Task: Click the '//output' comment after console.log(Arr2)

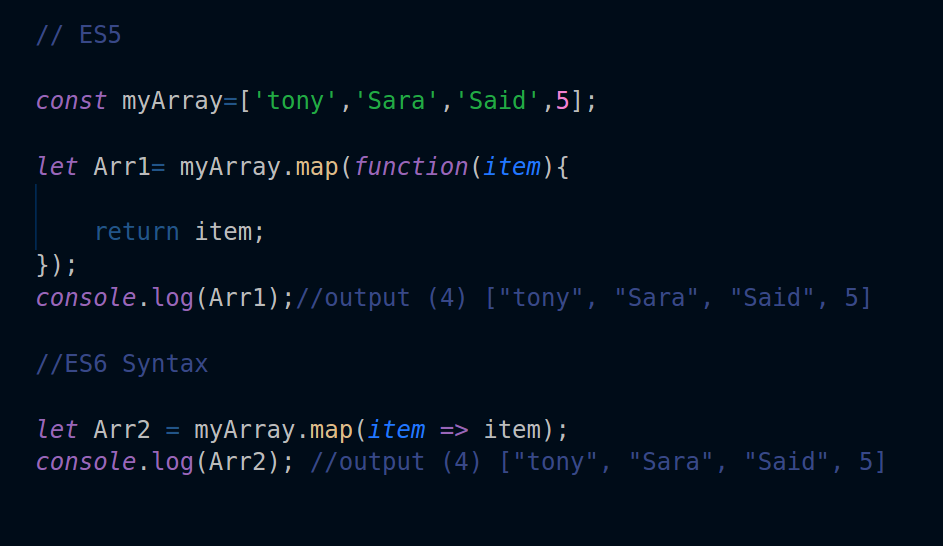Action: pyautogui.click(x=598, y=462)
